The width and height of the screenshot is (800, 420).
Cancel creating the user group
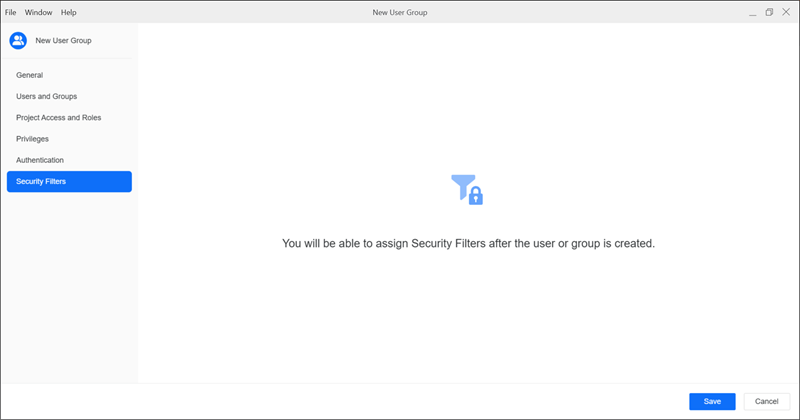coord(767,401)
